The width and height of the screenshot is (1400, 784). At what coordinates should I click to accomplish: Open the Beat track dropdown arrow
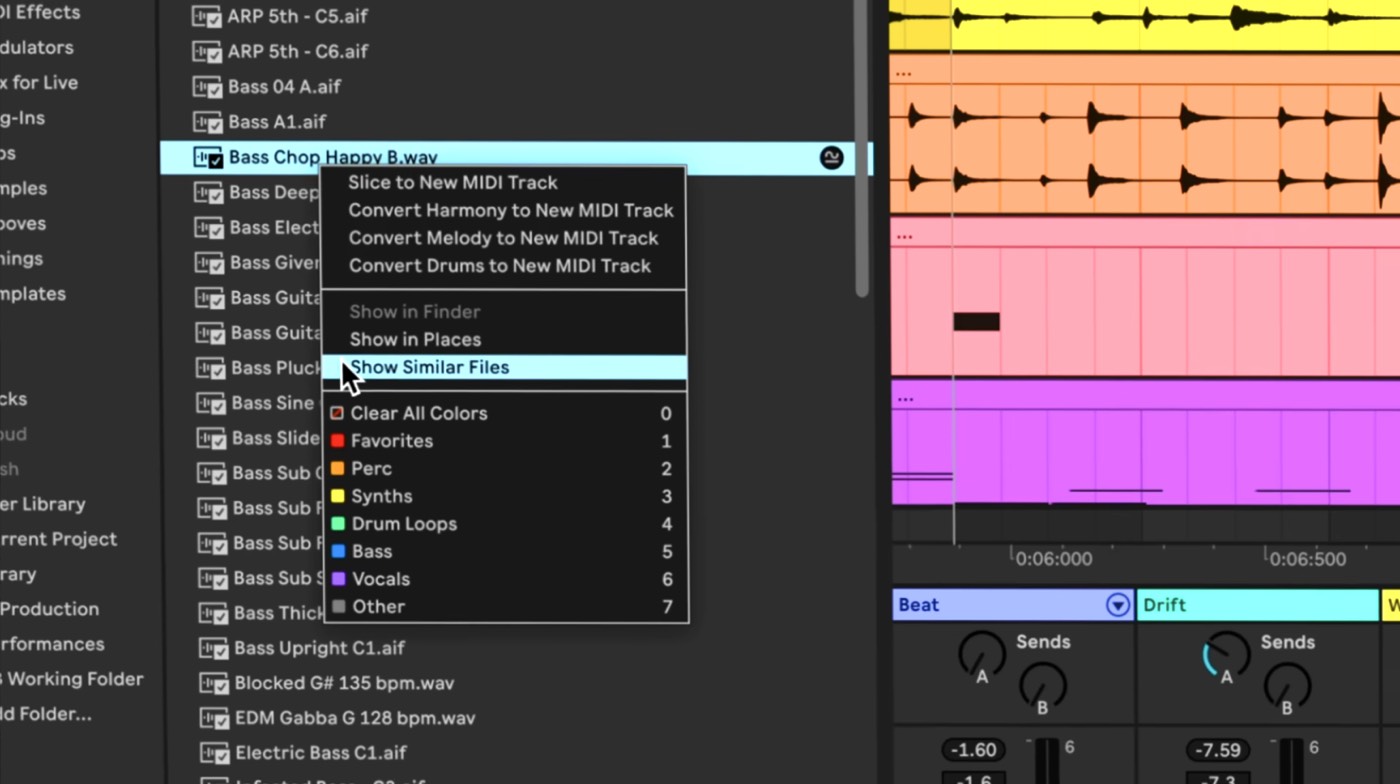[x=1117, y=605]
